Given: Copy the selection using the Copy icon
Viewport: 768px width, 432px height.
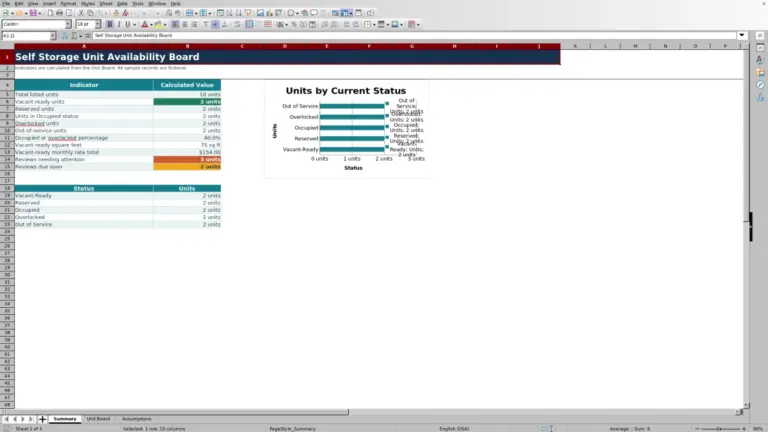Looking at the screenshot, I should (x=91, y=13).
